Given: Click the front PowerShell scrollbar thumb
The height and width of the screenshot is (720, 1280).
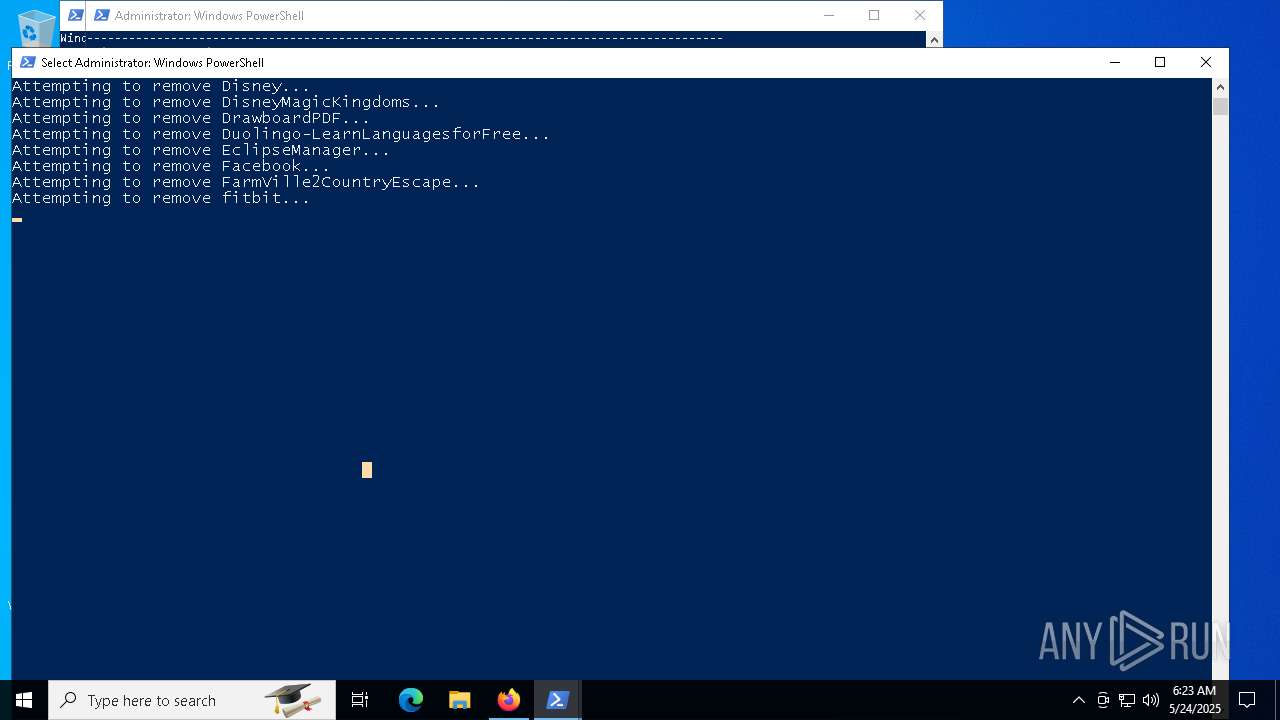Looking at the screenshot, I should click(1220, 107).
